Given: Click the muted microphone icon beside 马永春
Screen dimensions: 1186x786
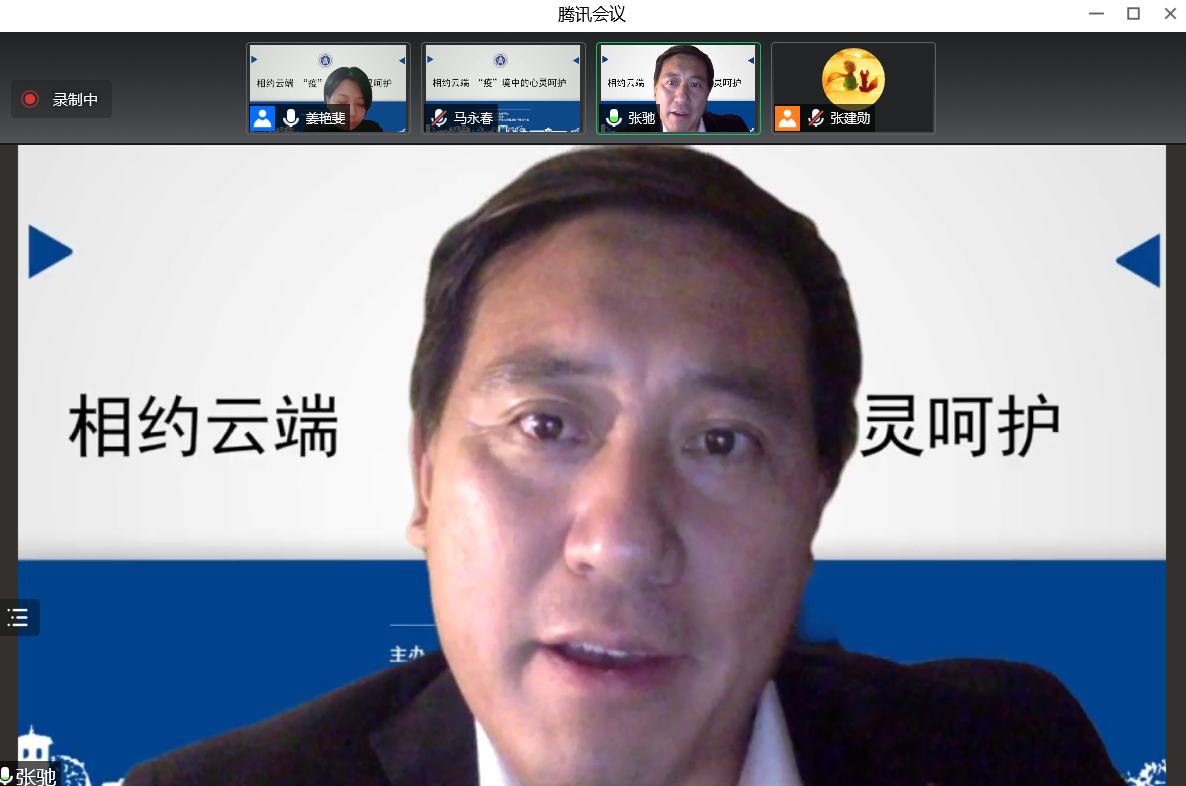Looking at the screenshot, I should click(438, 118).
